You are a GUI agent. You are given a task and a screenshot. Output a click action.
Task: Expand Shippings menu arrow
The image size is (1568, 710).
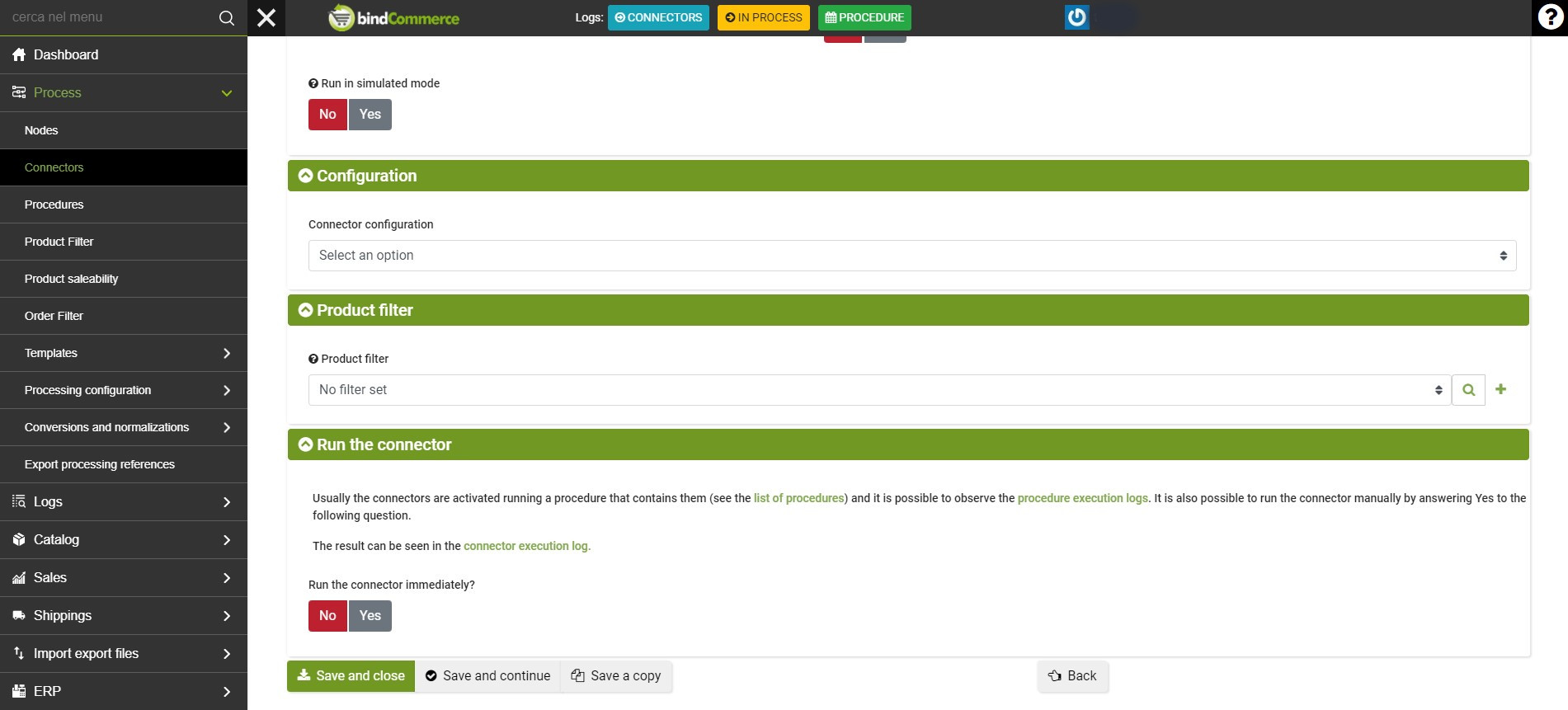pos(227,616)
